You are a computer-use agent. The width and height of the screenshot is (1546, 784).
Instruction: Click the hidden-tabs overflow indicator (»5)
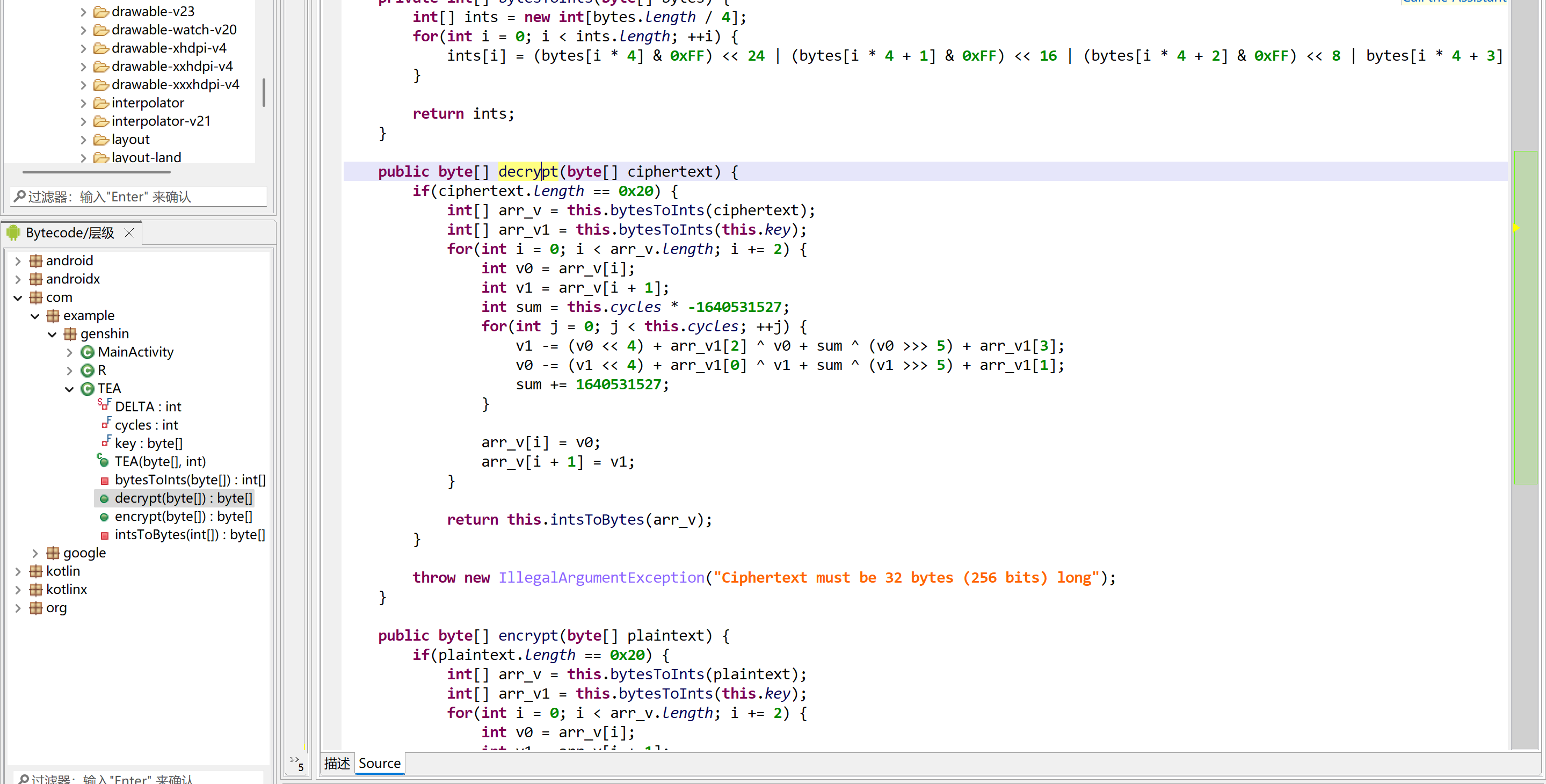296,763
